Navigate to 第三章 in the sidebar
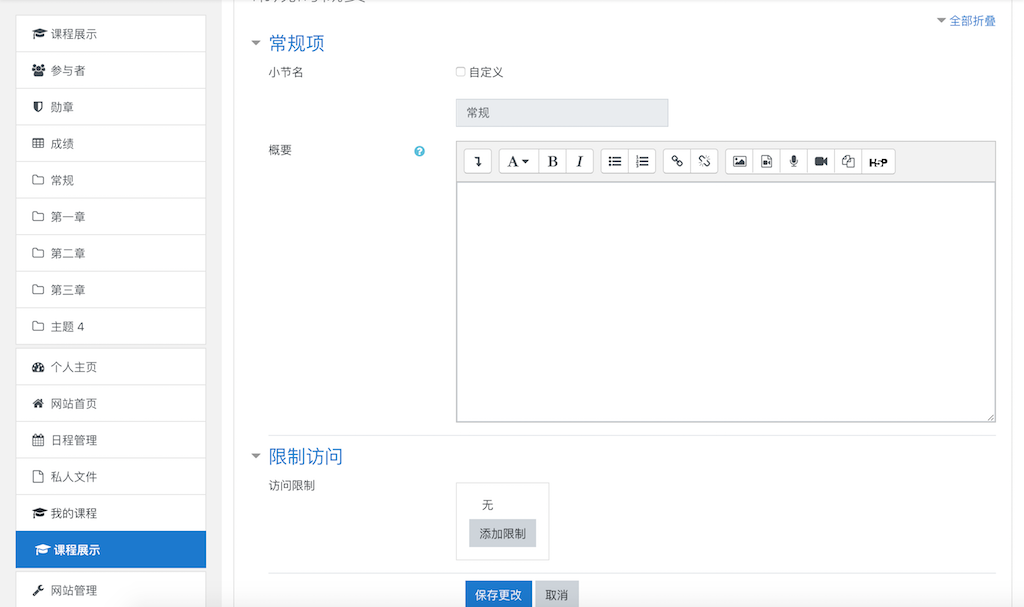Viewport: 1024px width, 607px height. [110, 290]
